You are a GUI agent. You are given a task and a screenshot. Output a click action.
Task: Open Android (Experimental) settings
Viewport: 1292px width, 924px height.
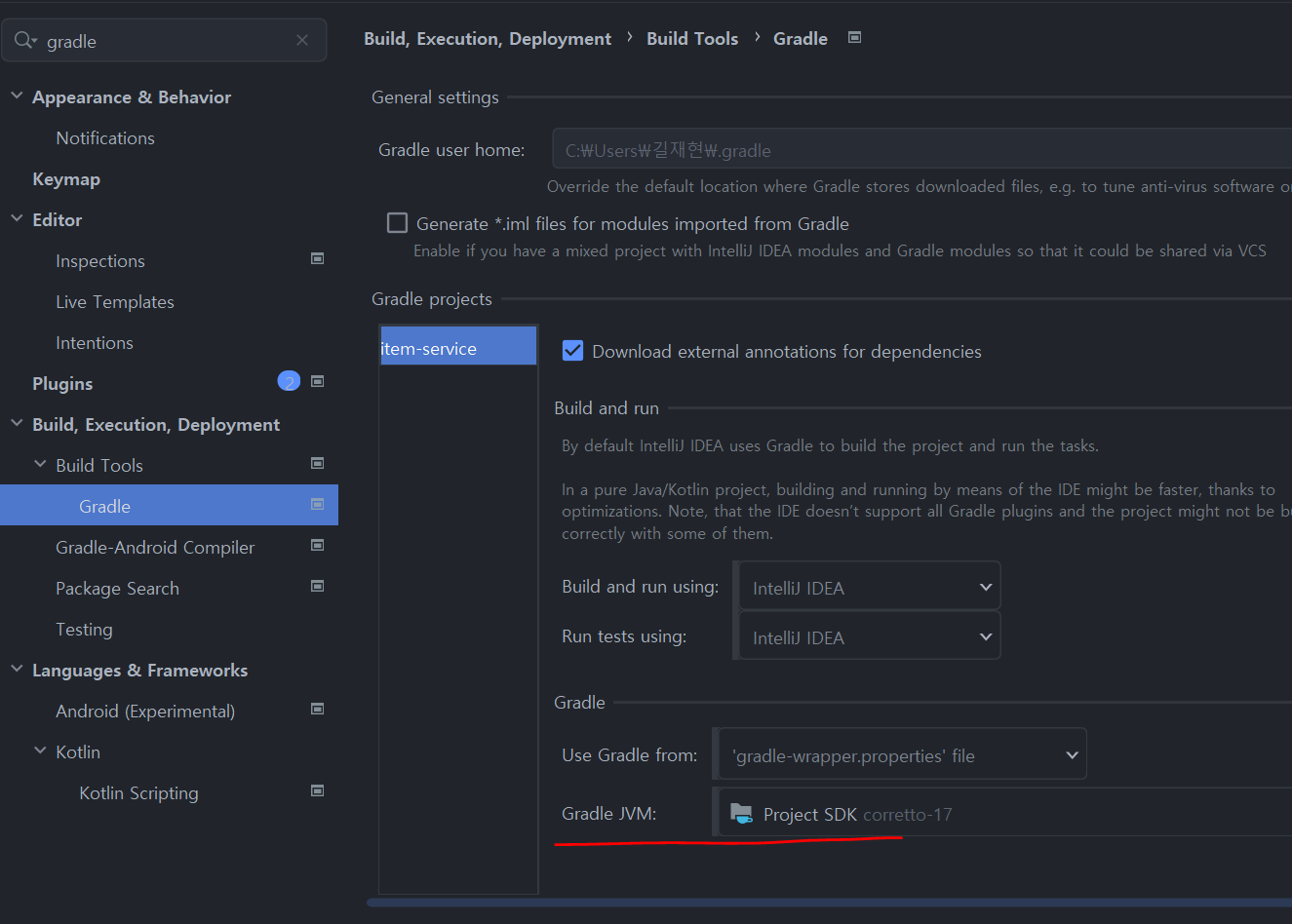coord(145,712)
